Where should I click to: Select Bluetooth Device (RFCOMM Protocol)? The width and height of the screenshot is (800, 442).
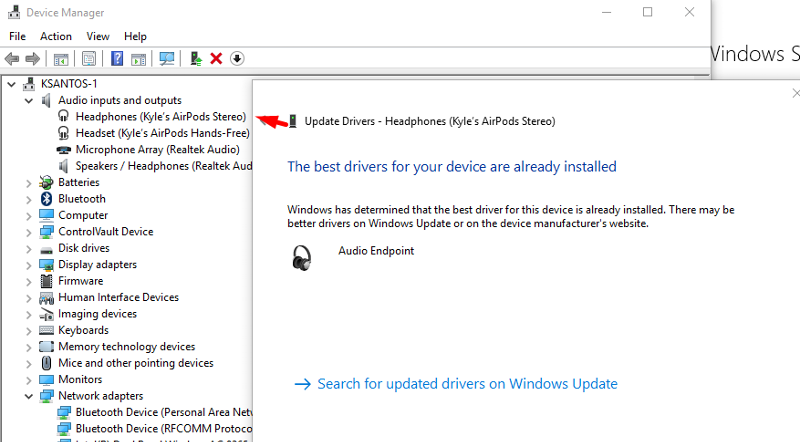click(x=164, y=429)
